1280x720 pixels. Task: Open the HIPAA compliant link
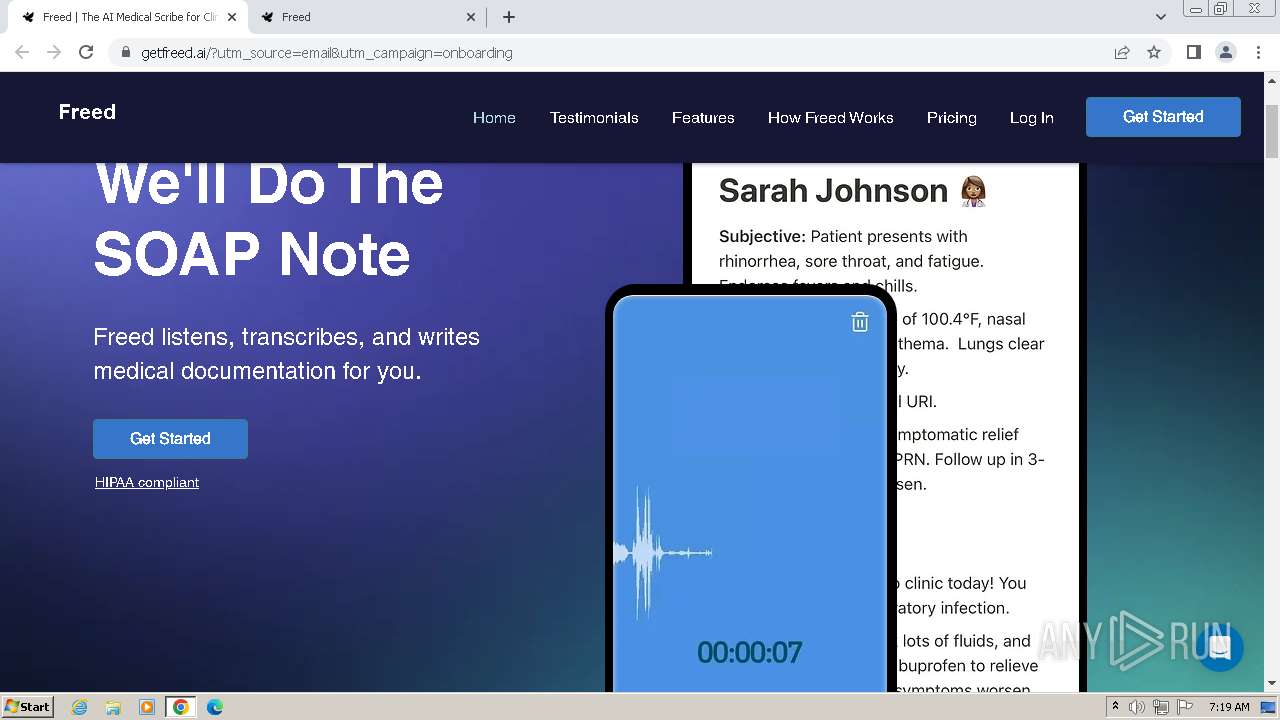tap(147, 482)
